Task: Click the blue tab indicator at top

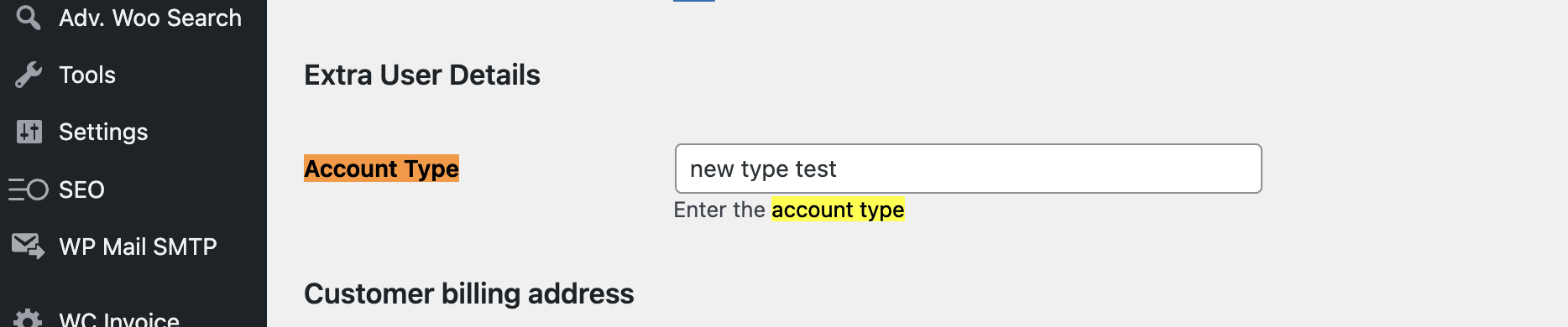Action: (694, 1)
